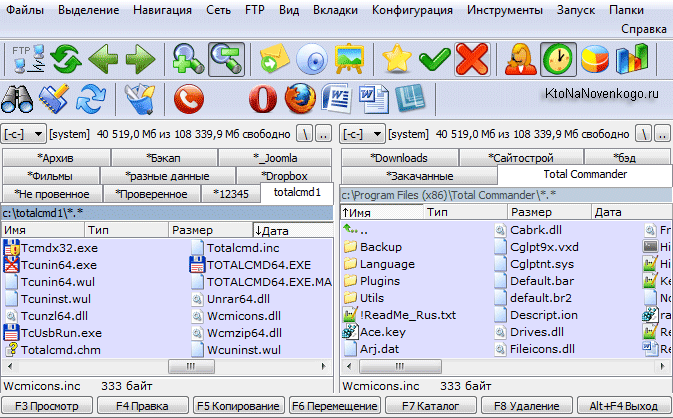This screenshot has height=418, width=673.
Task: Click the red phone handset icon
Action: tap(188, 99)
